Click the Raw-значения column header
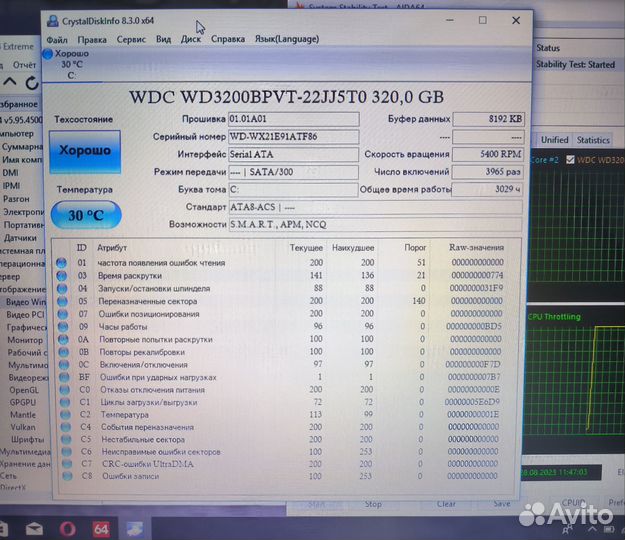Screen dimensions: 625x540 pos(476,247)
